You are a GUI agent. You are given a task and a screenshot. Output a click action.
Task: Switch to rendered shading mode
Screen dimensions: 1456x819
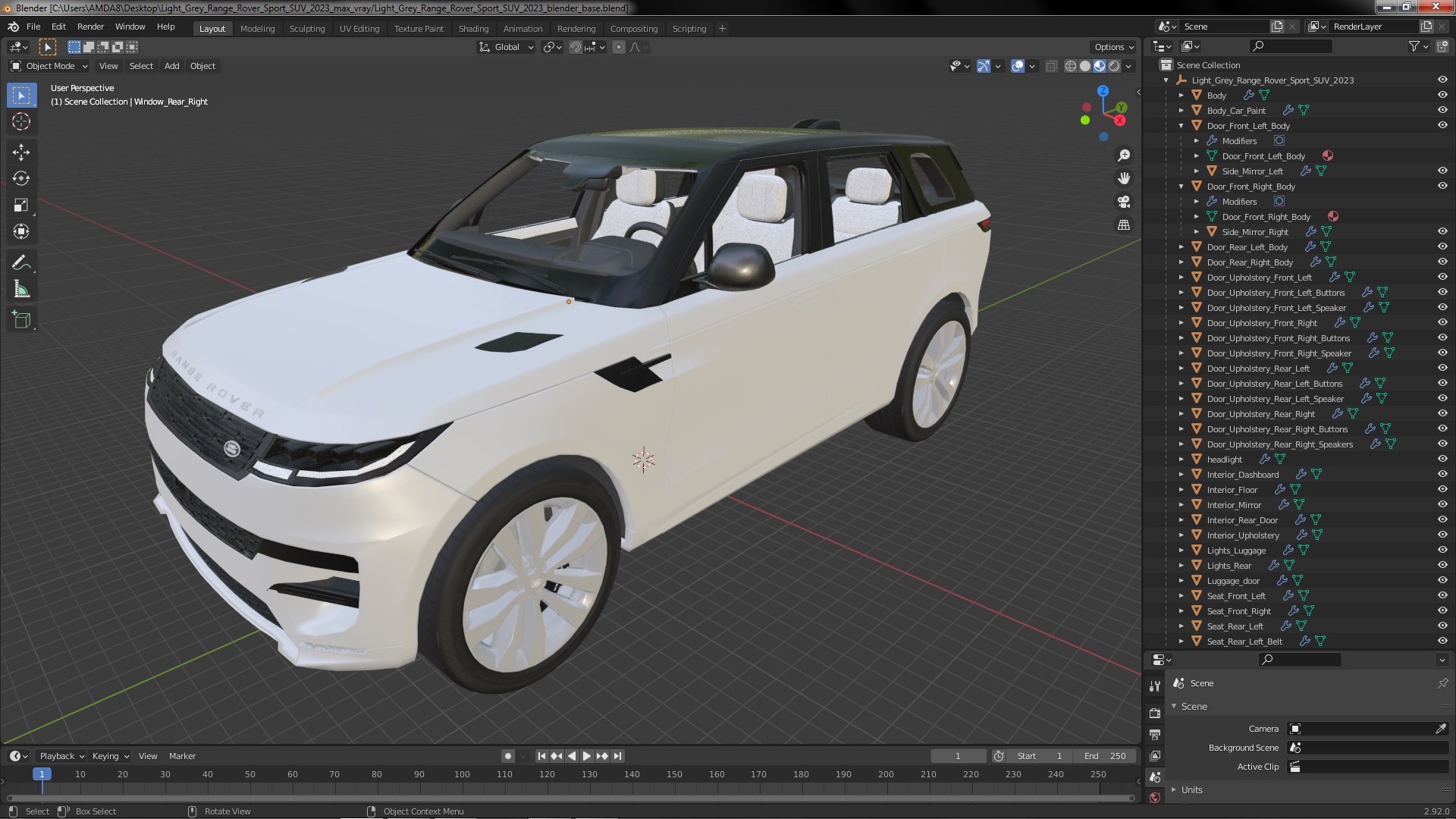(1114, 66)
